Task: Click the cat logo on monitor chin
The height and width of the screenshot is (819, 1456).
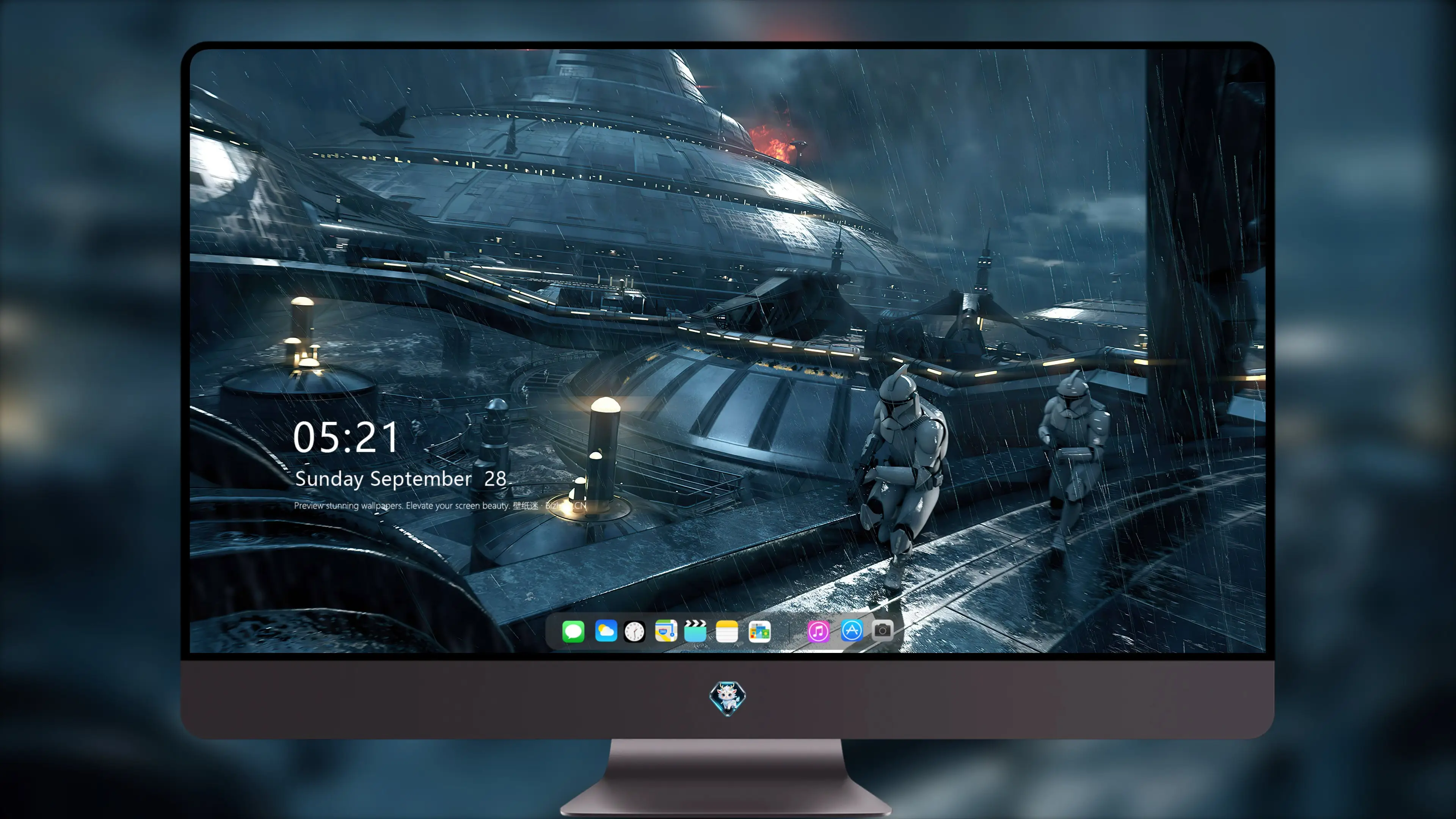Action: click(728, 698)
